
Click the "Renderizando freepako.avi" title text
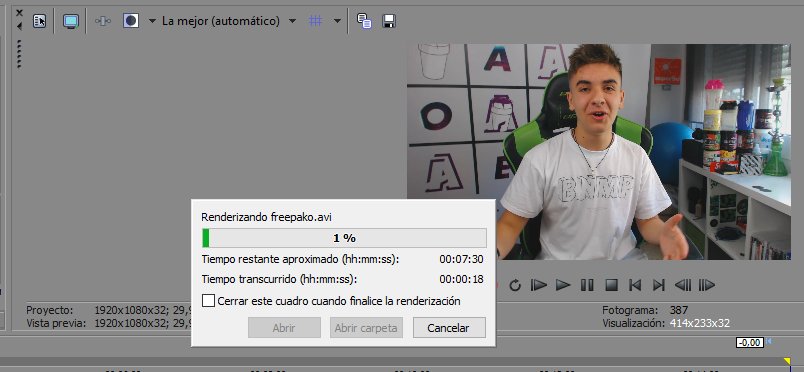266,217
